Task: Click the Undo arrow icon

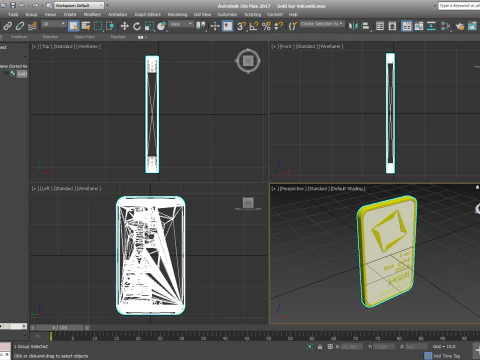Action: (x=22, y=5)
